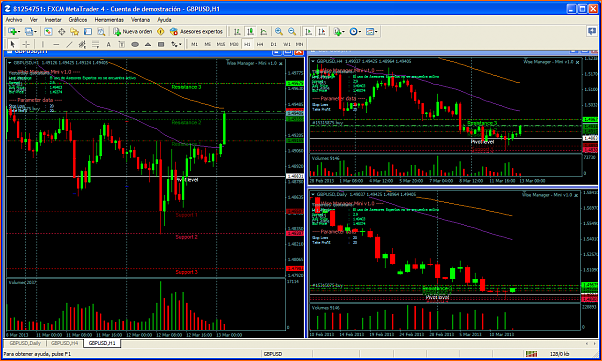
Task: Switch to the GBPUSD,Daily chart tab
Action: [x=25, y=343]
